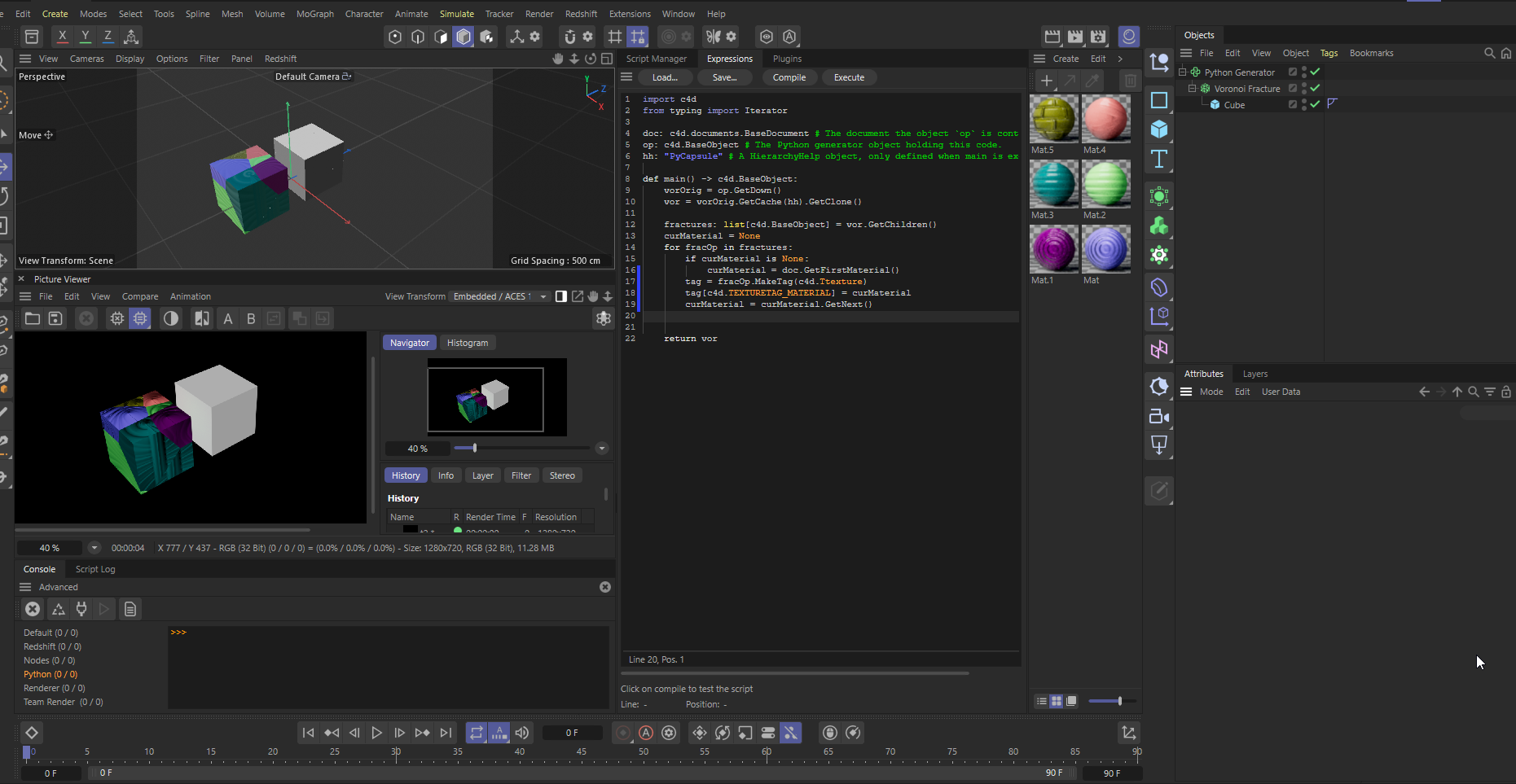Open the Edit Render Settings icon
The width and height of the screenshot is (1516, 784).
click(x=1098, y=37)
